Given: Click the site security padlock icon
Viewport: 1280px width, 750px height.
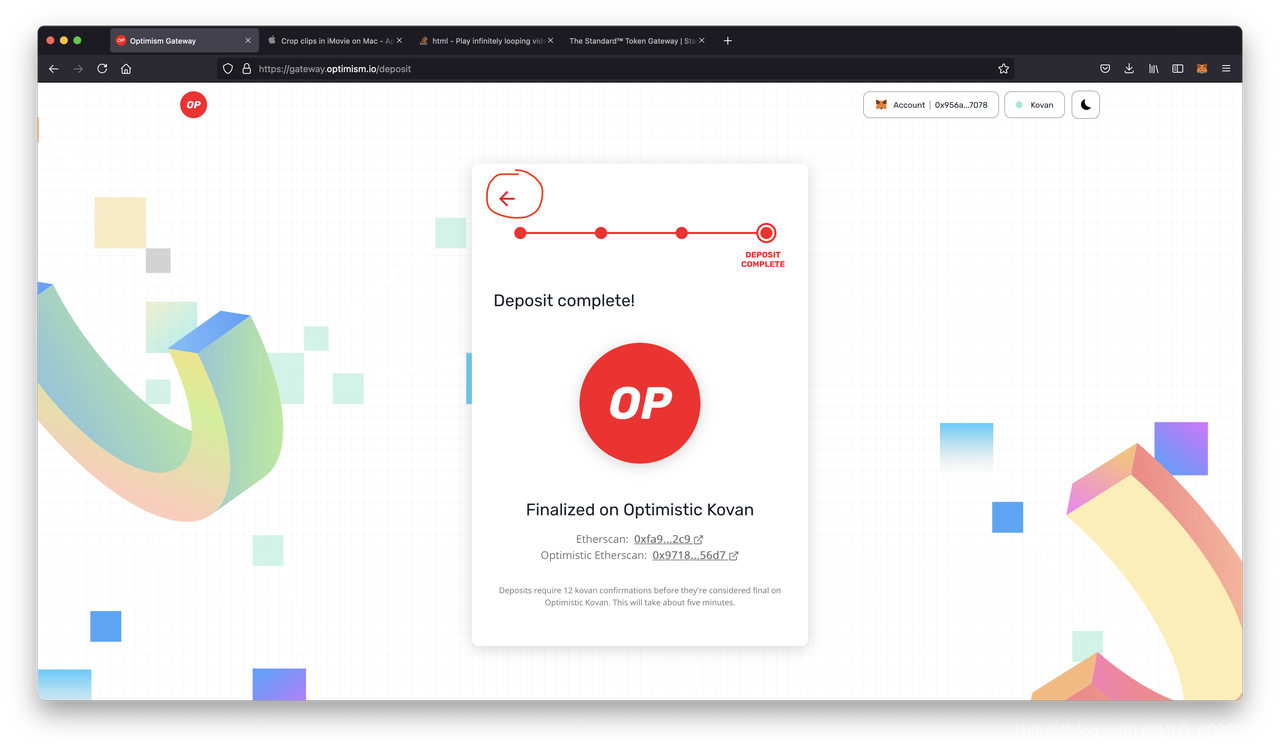Looking at the screenshot, I should click(246, 69).
